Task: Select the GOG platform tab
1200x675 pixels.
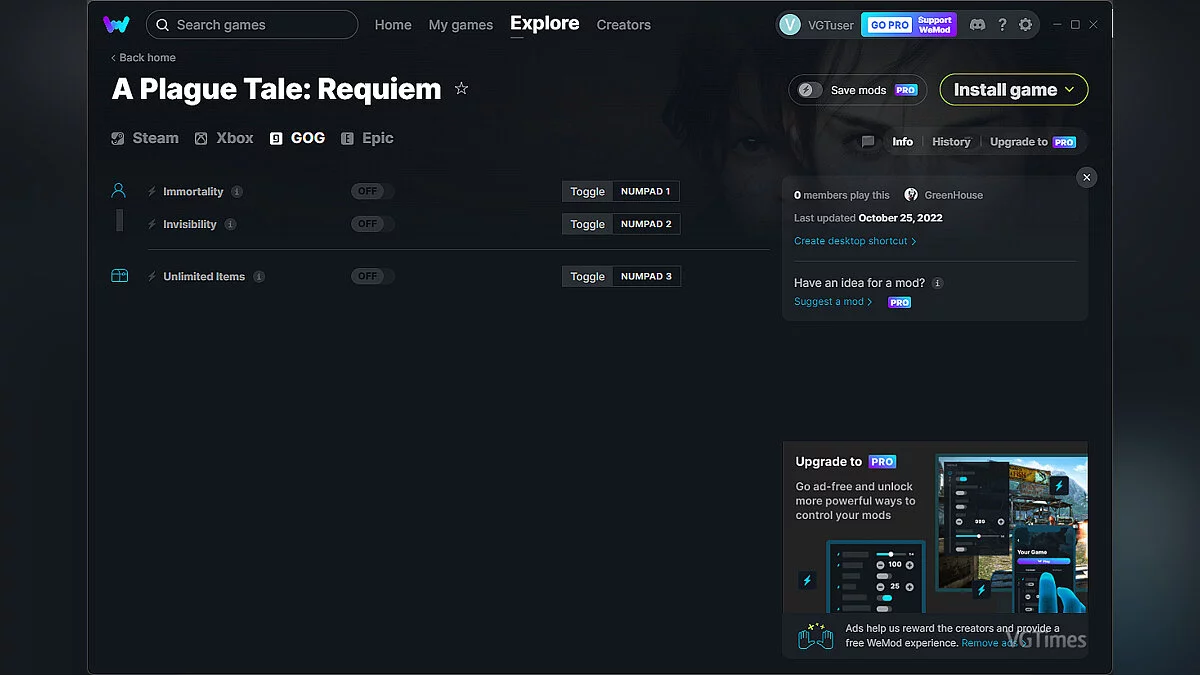Action: click(297, 138)
